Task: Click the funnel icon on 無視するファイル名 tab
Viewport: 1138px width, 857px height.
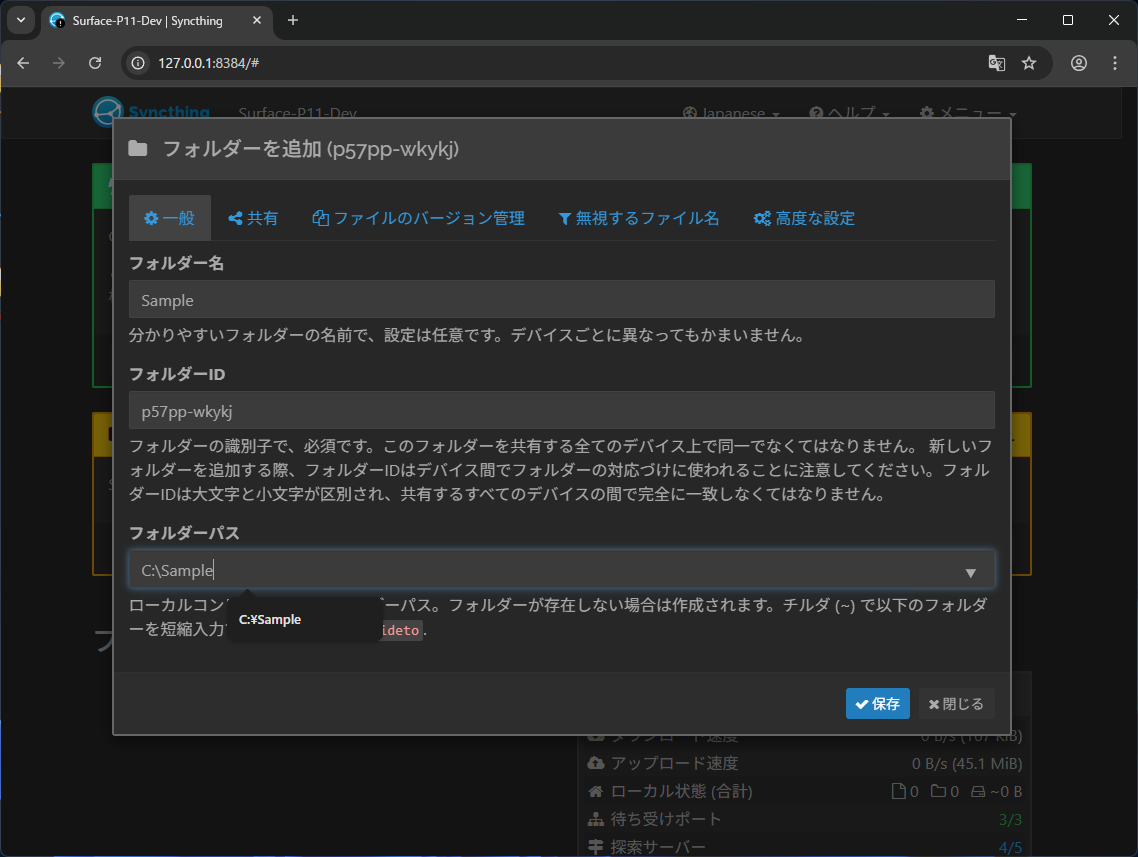Action: [x=565, y=218]
